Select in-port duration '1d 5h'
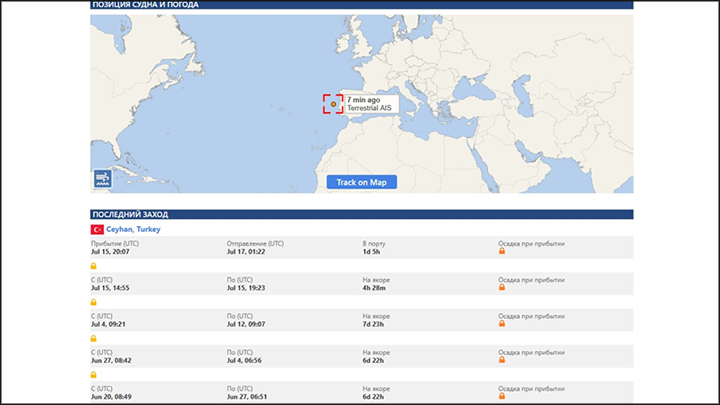The width and height of the screenshot is (720, 405). pos(371,252)
